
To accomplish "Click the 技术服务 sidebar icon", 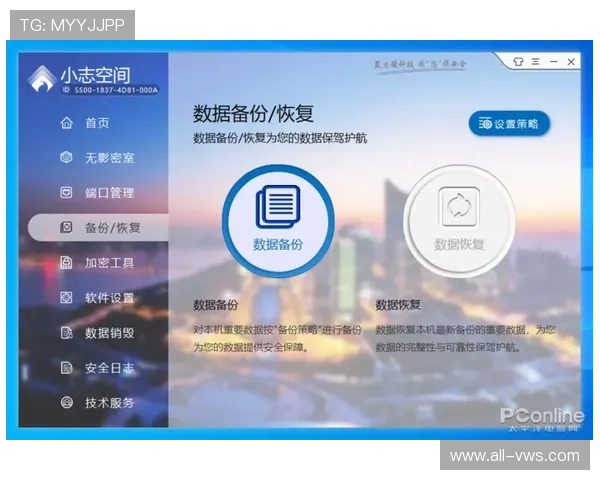I will (66, 403).
